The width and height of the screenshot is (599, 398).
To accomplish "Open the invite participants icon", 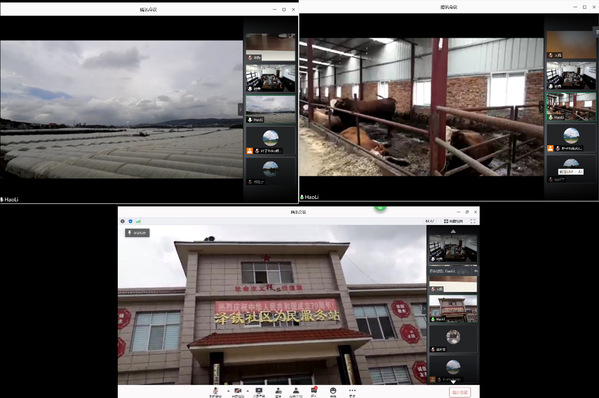I will pyautogui.click(x=278, y=392).
